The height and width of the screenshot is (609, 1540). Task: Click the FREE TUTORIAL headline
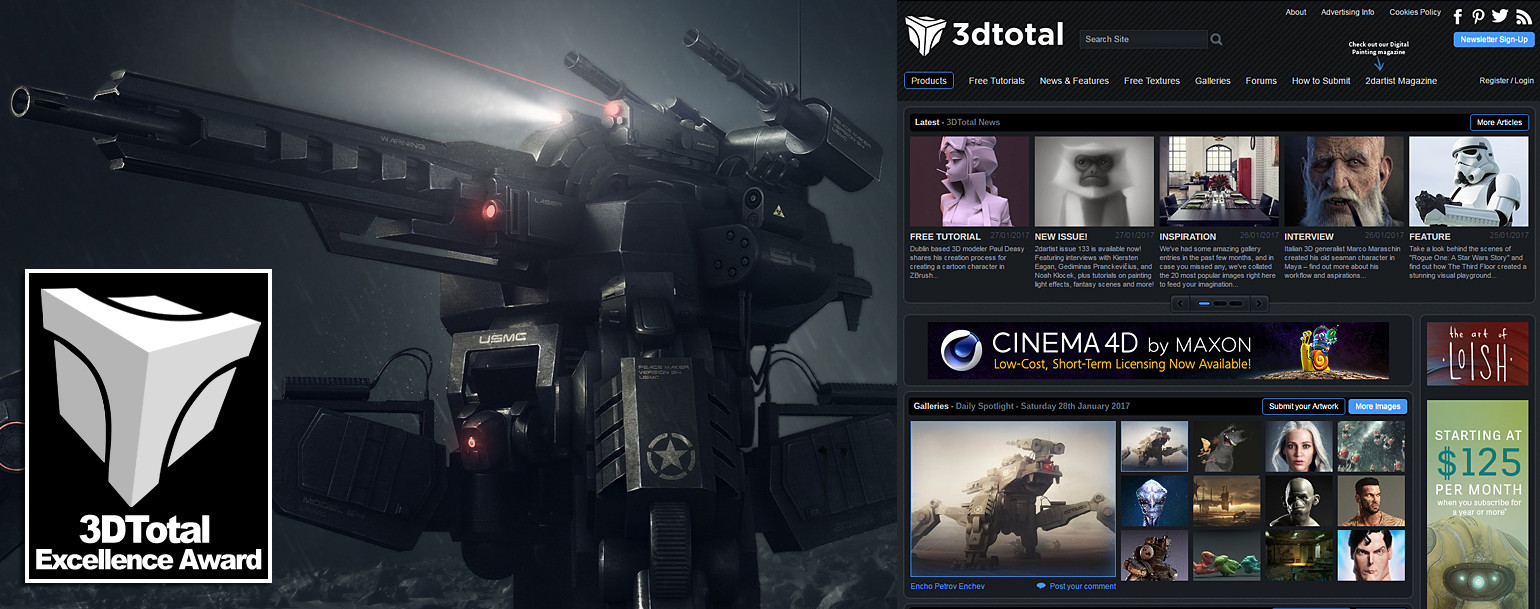(945, 237)
